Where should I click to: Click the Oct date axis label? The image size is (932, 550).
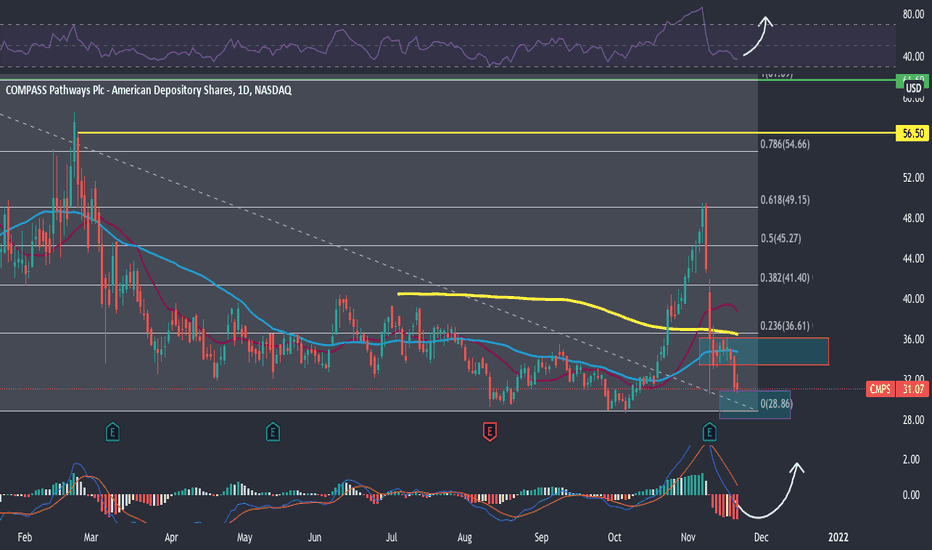tap(615, 538)
